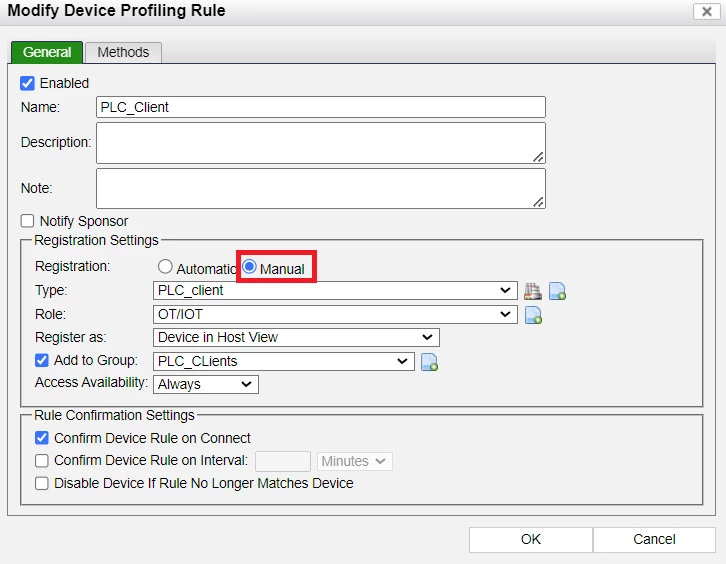This screenshot has width=726, height=564.
Task: Click the Registration Settings group label
Action: [96, 240]
